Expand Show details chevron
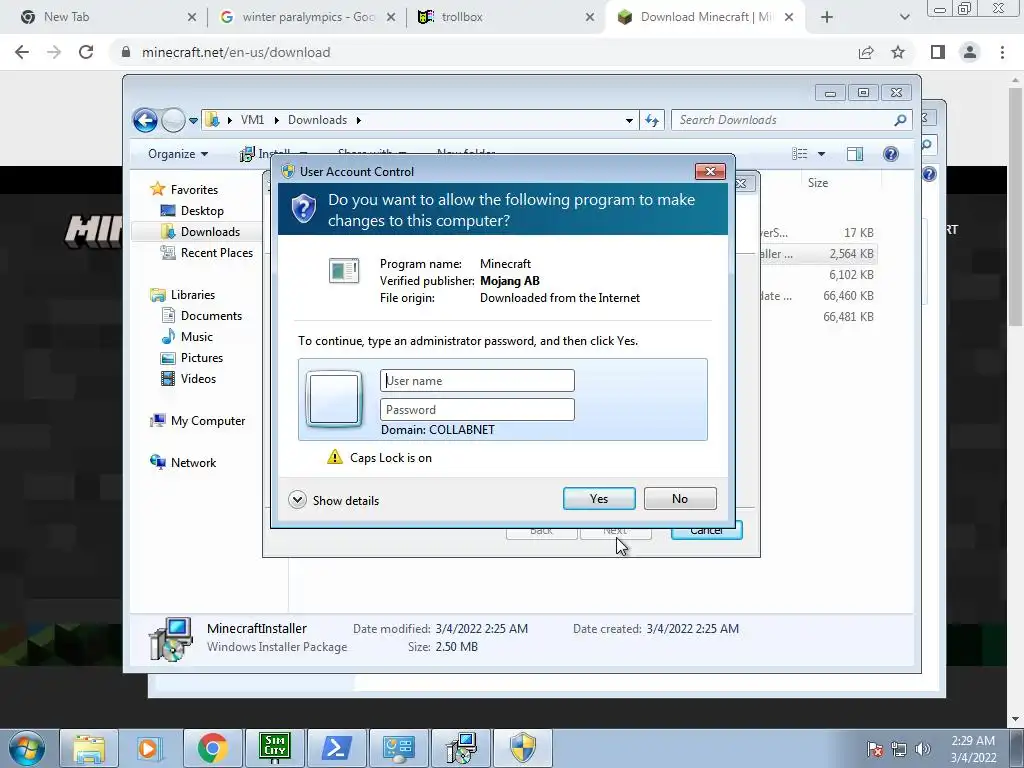Viewport: 1024px width, 768px height. [x=297, y=500]
